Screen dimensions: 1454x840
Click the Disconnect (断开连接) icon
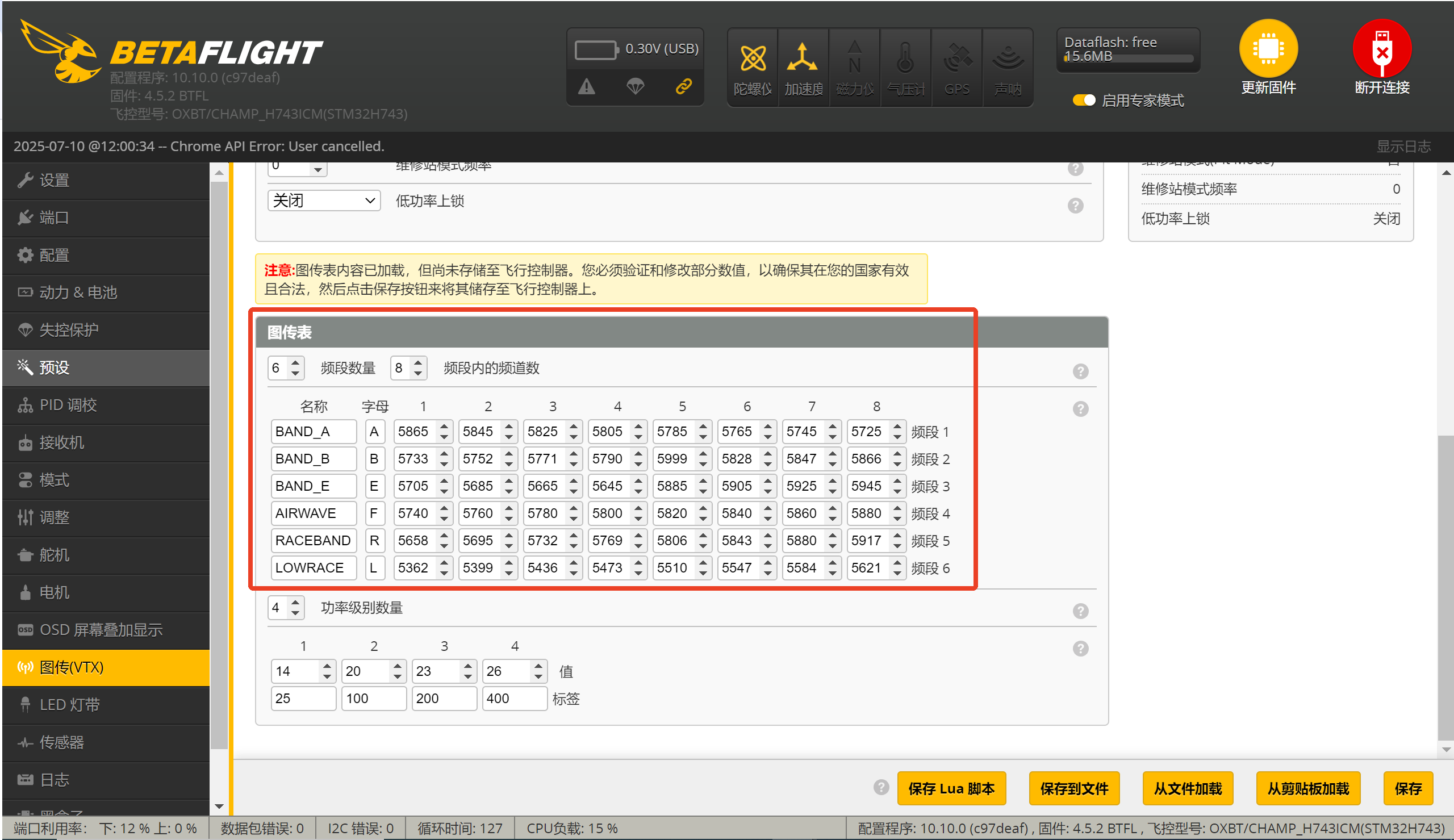click(x=1381, y=49)
